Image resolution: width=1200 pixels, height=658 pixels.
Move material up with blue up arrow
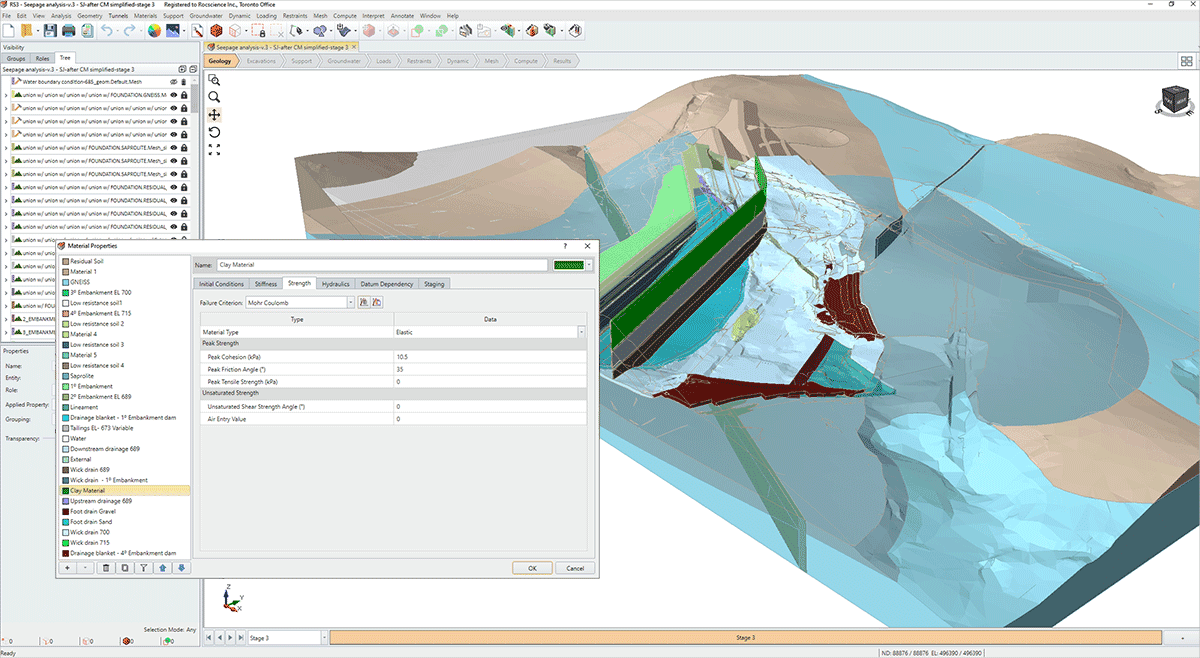(162, 568)
